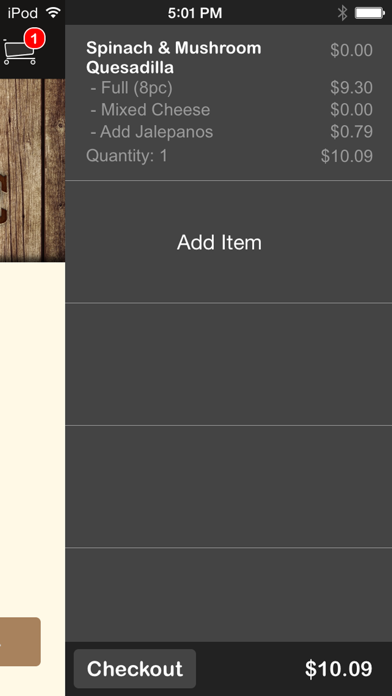Viewport: 392px width, 696px height.
Task: Tap the $9.30 price of Full option
Action: (x=351, y=87)
